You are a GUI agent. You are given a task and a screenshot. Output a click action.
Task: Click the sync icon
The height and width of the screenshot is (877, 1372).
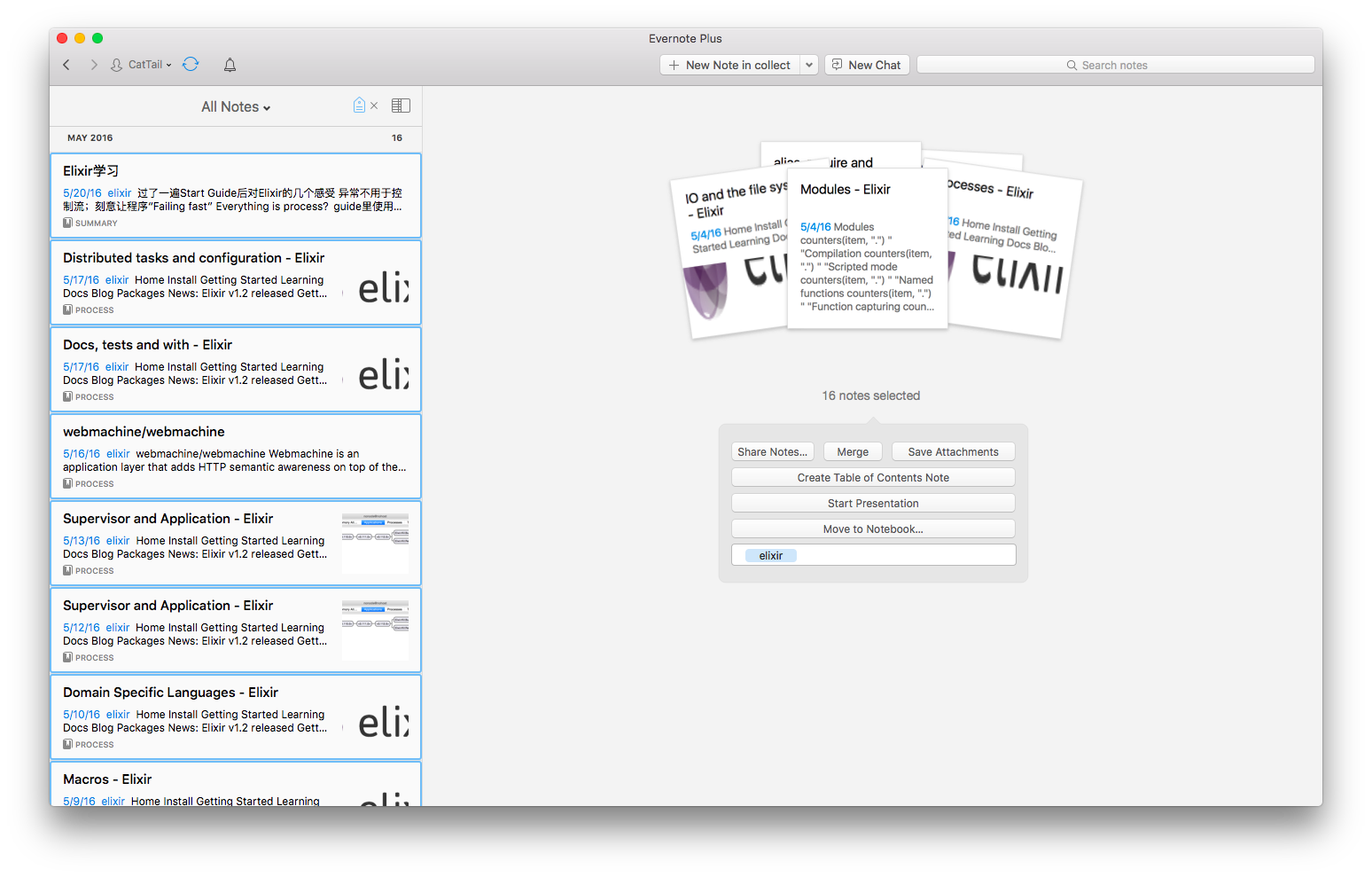(x=191, y=64)
